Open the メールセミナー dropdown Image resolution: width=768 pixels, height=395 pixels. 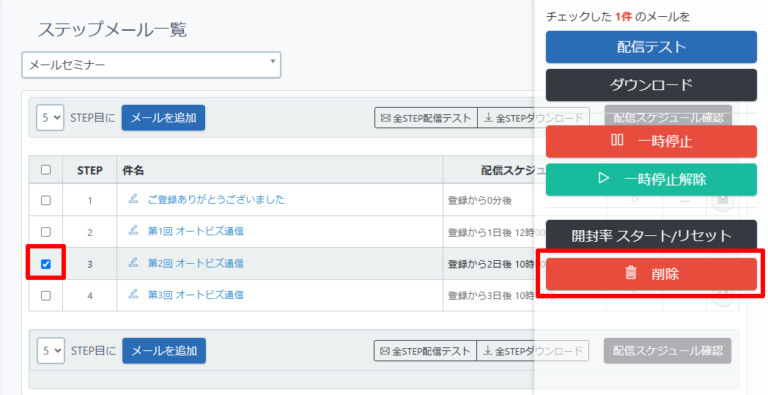pos(151,65)
